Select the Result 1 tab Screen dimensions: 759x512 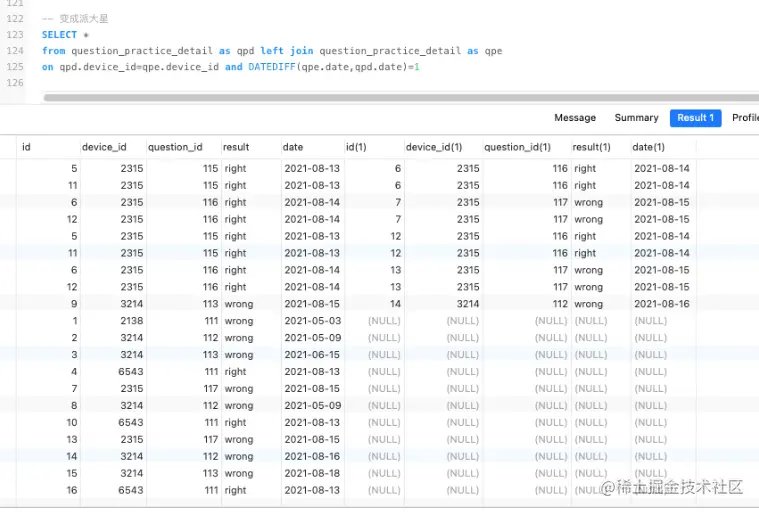tap(695, 118)
